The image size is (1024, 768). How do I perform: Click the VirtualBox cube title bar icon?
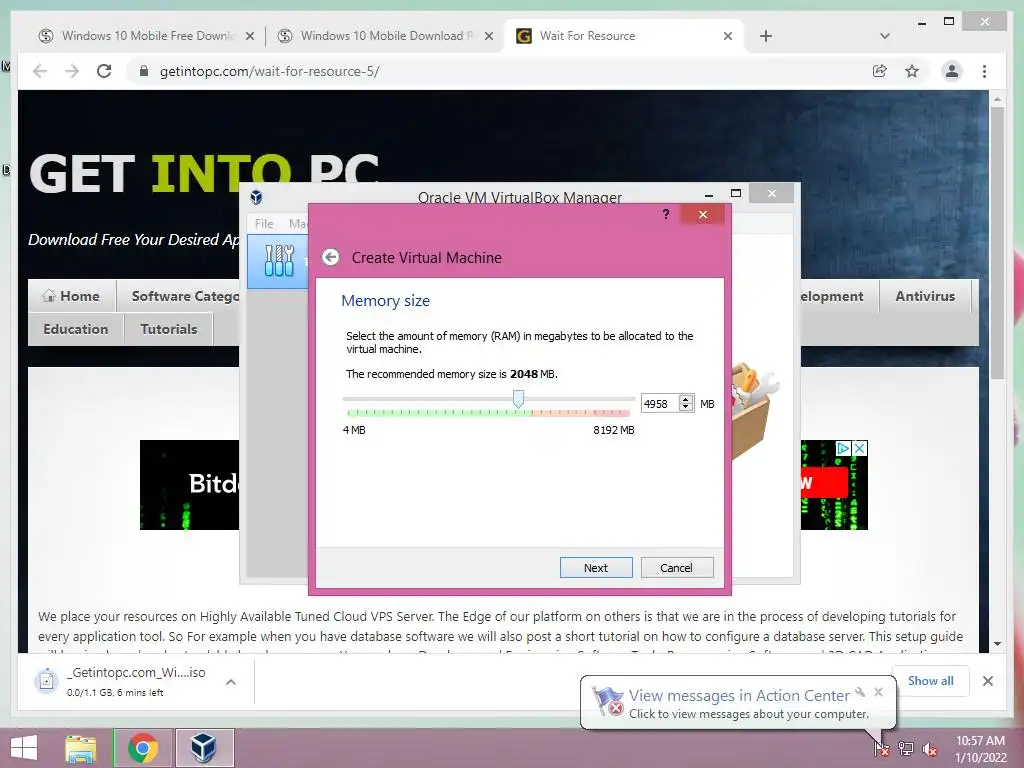[257, 197]
